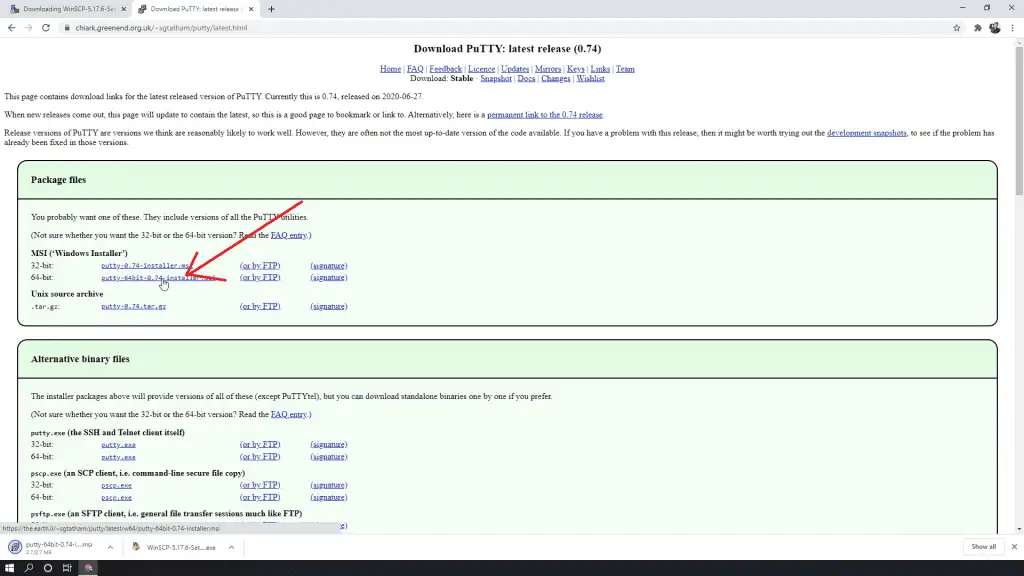Viewport: 1024px width, 576px height.
Task: Switch to the Downloading WinSCP tab
Action: pos(68,9)
